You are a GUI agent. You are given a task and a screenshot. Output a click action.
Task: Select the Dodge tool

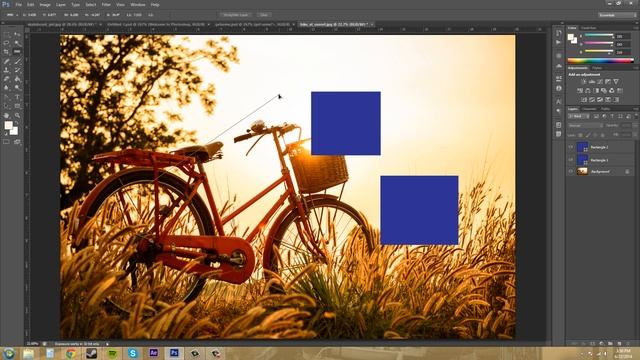[17, 87]
